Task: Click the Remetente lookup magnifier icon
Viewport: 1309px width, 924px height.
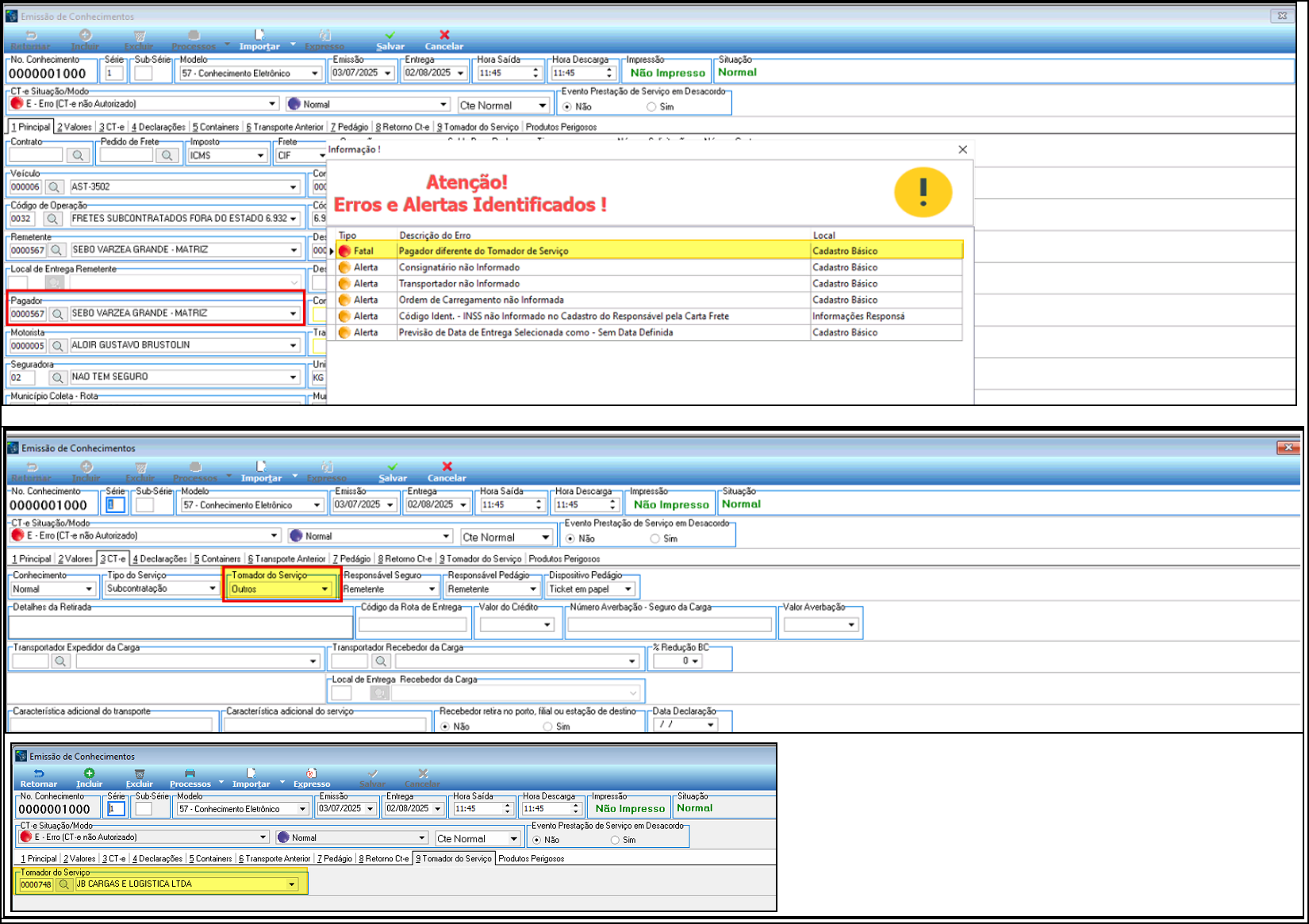Action: click(56, 250)
